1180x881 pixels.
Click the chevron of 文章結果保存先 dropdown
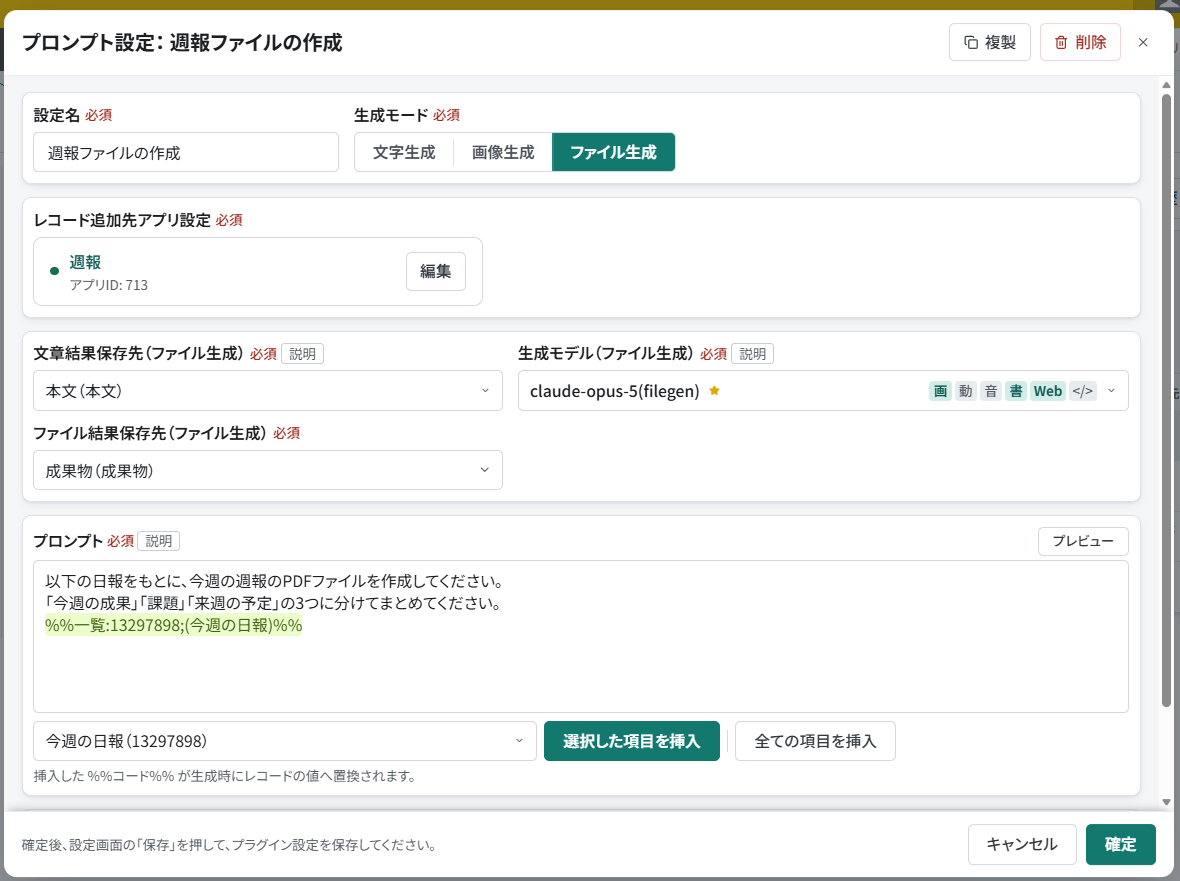485,390
